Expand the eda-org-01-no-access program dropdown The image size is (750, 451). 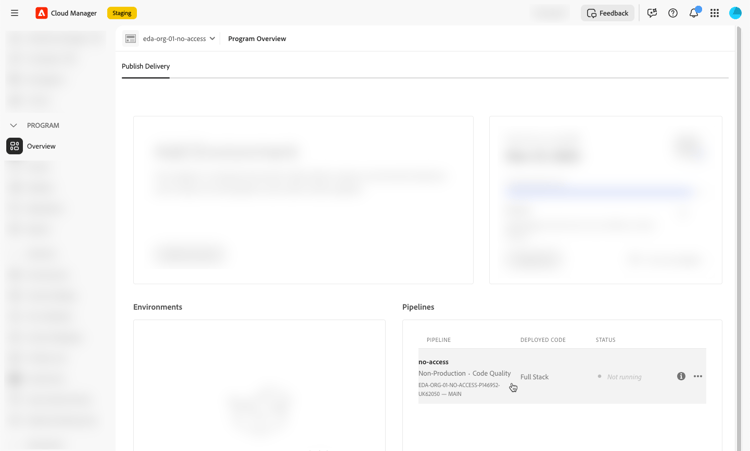[179, 39]
